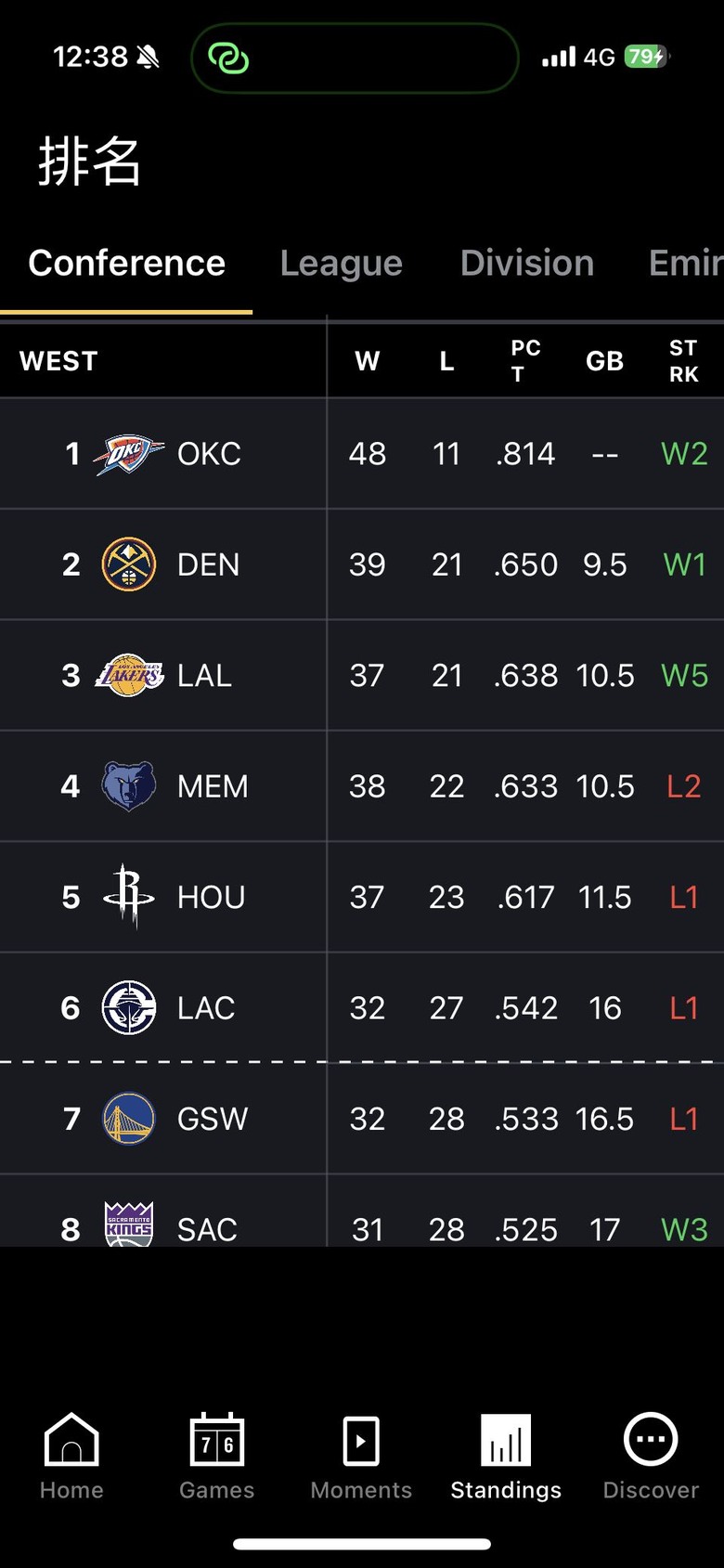
Task: Switch to the League tab
Action: click(342, 264)
